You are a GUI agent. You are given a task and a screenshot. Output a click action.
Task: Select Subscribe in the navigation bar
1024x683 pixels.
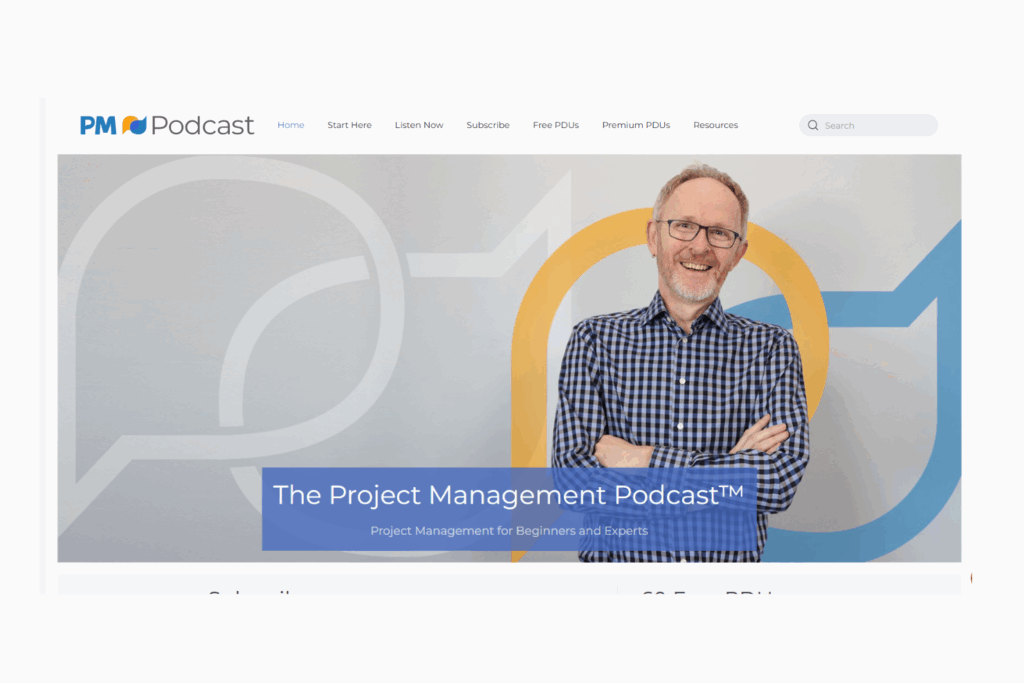pos(488,125)
